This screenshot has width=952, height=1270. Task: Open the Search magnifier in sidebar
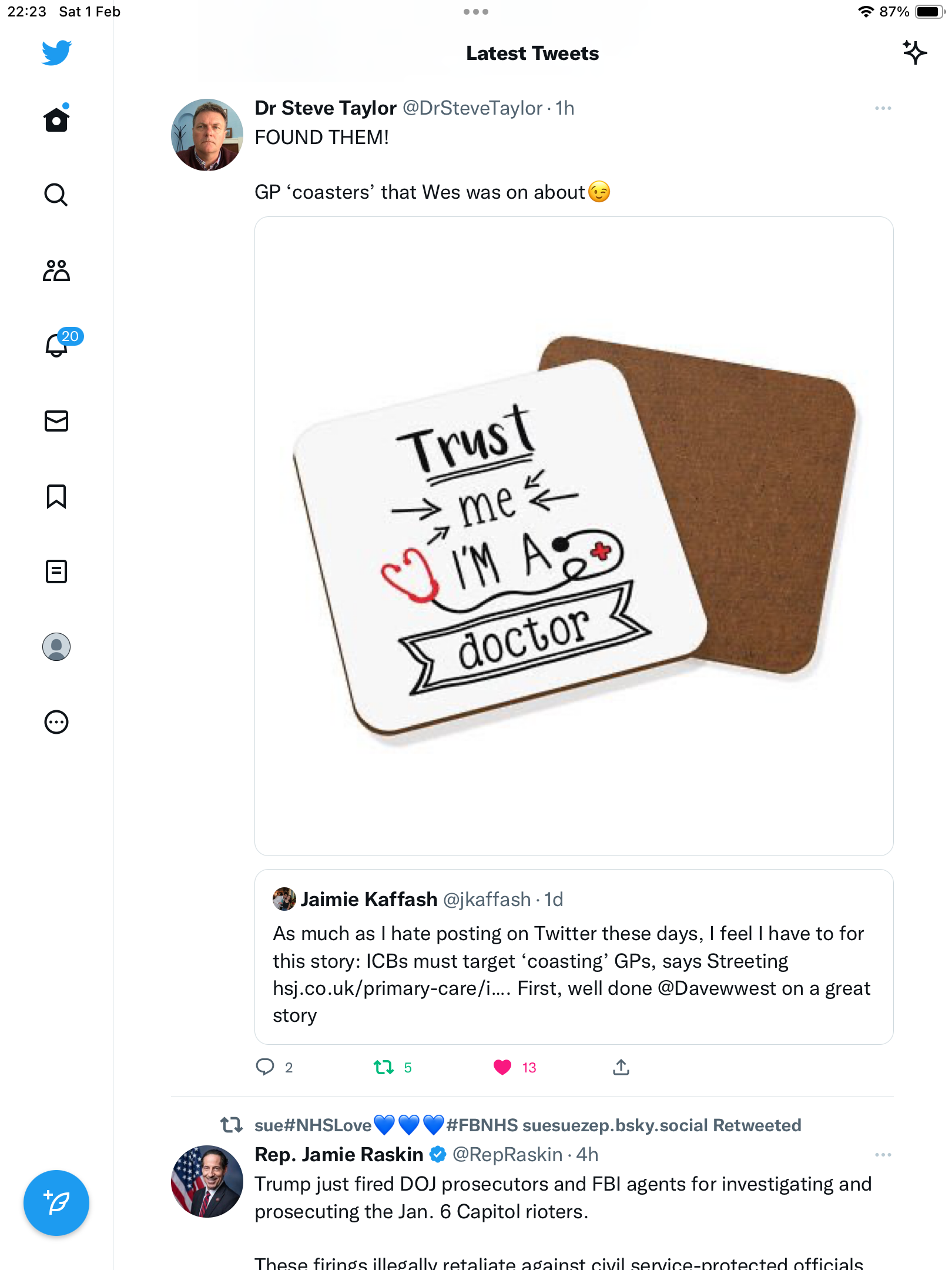coord(56,195)
